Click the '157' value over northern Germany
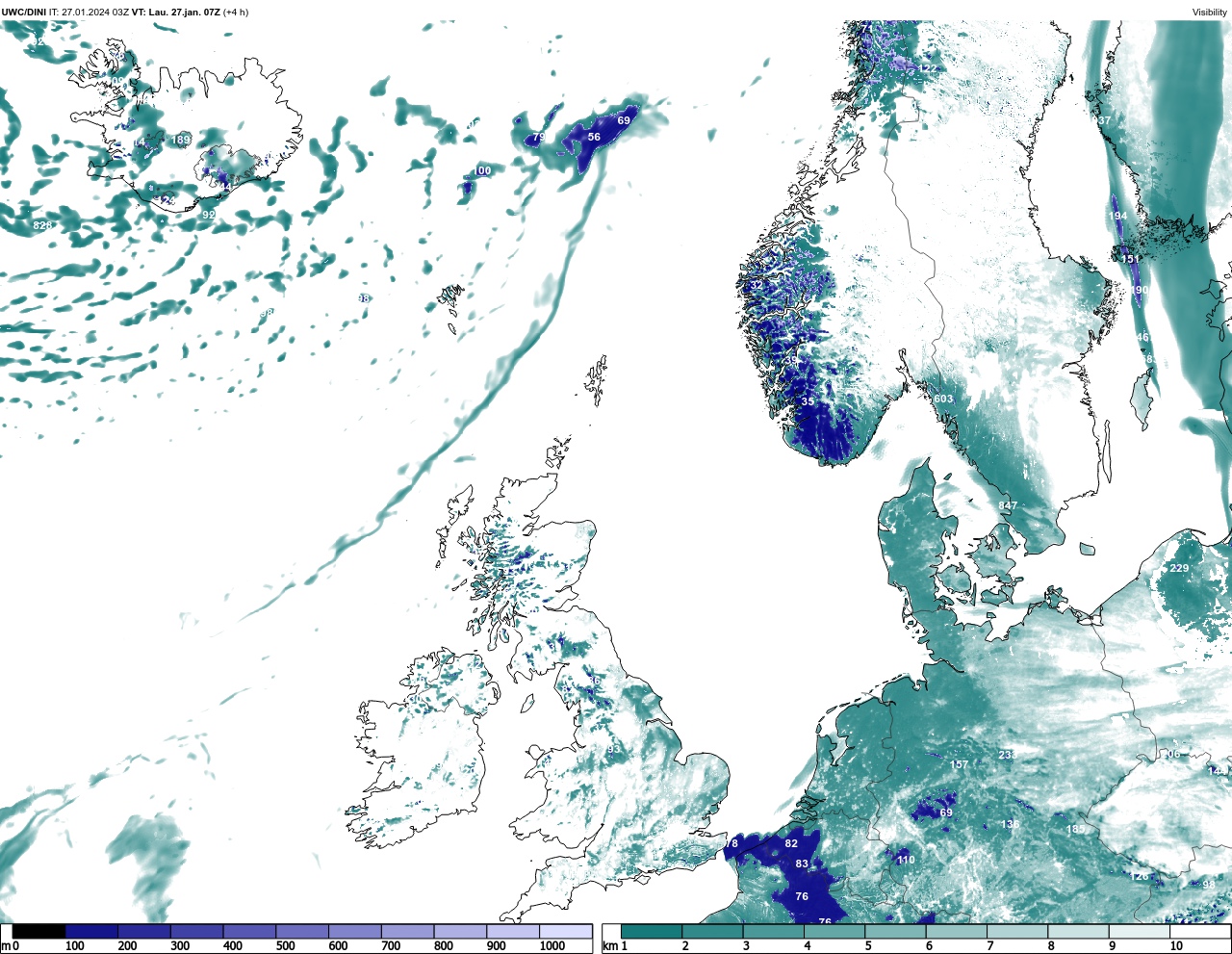Screen dimensions: 1232x954 tap(959, 765)
